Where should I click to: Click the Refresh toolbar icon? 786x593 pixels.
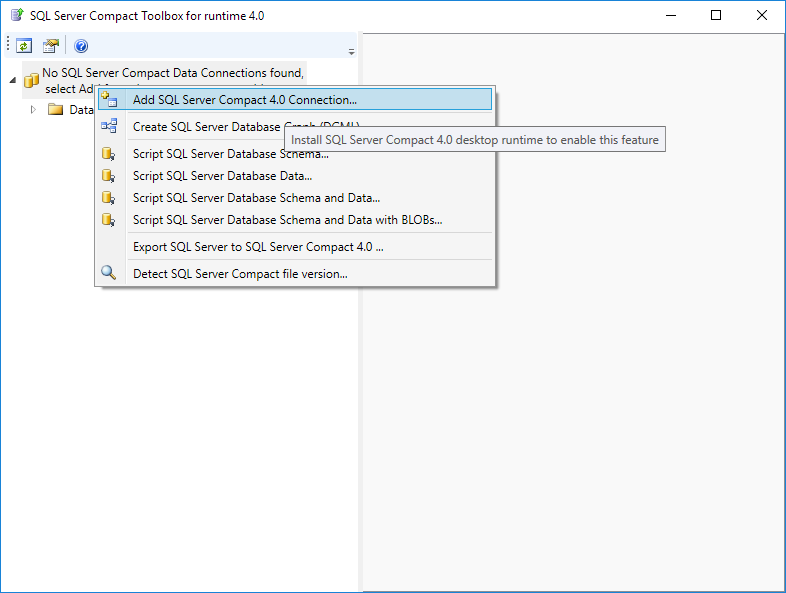(24, 46)
